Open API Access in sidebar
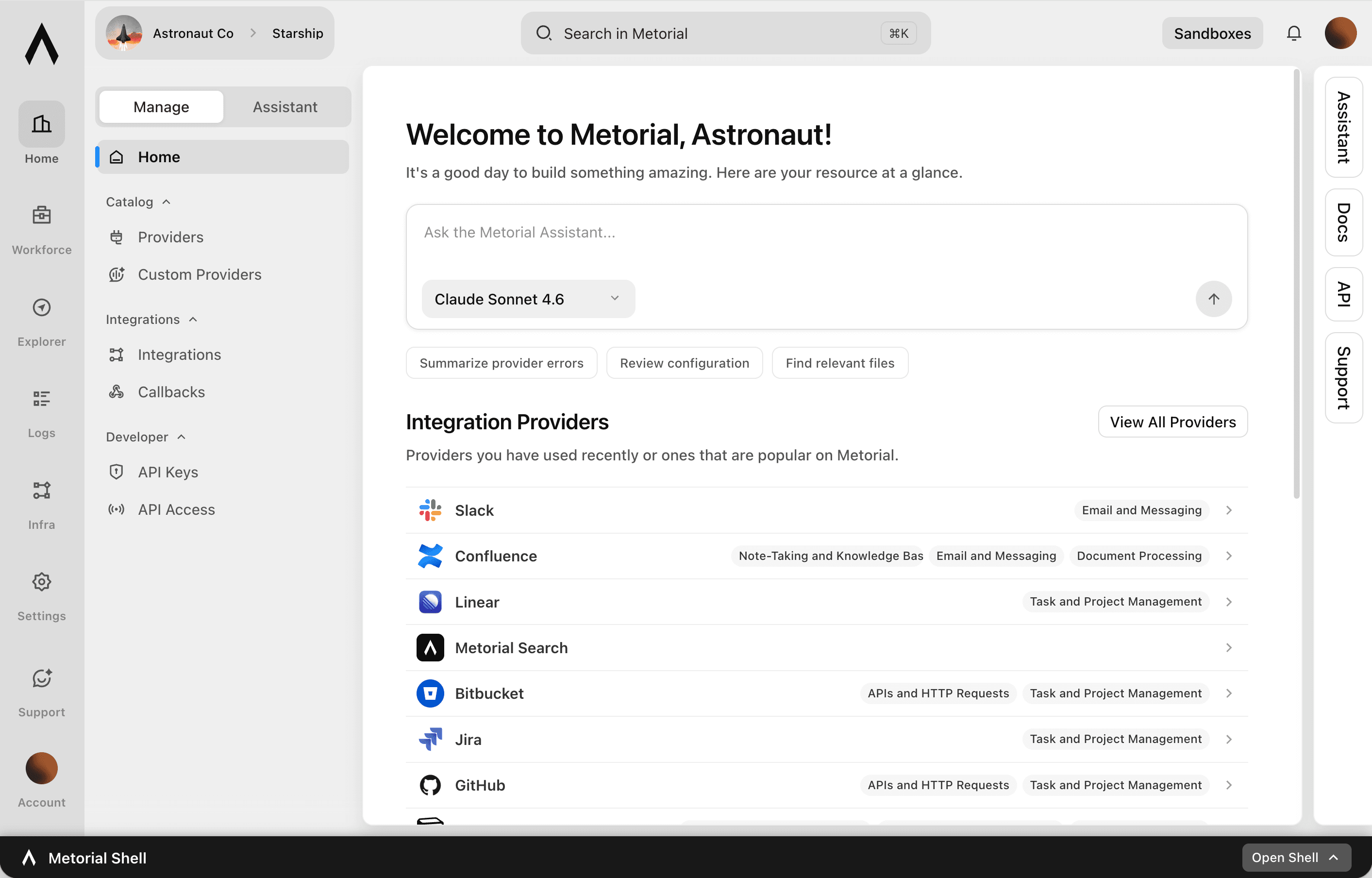Screen dimensions: 1372x878 tap(222, 510)
